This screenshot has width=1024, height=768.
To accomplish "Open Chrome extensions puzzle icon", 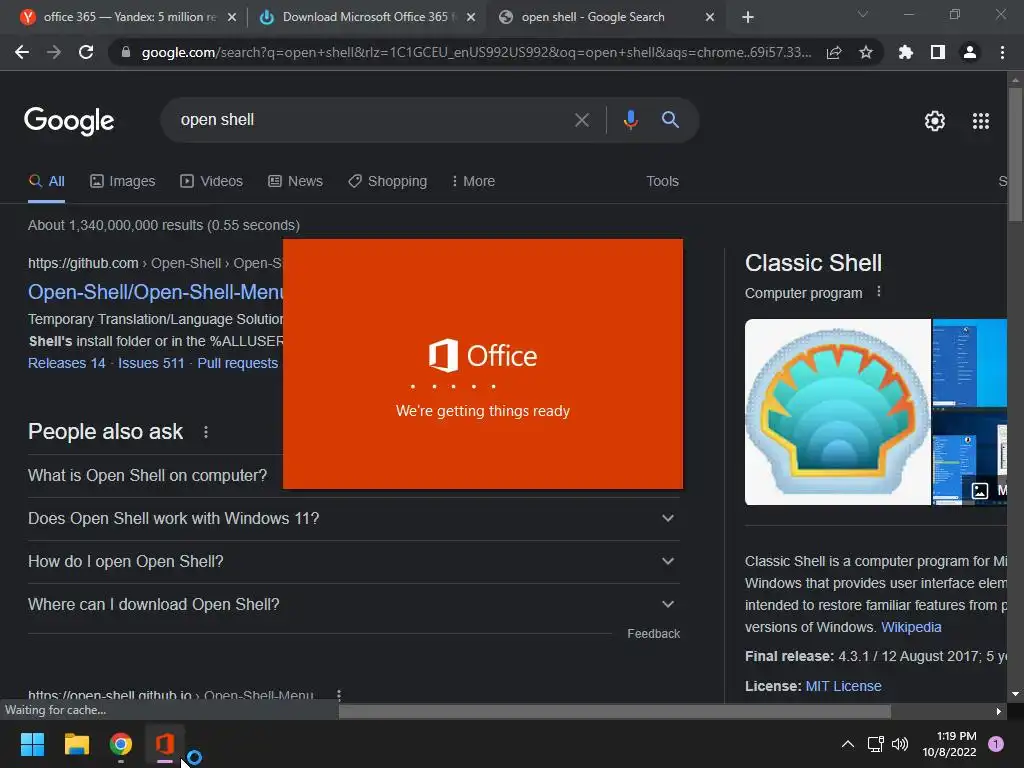I will 905,52.
